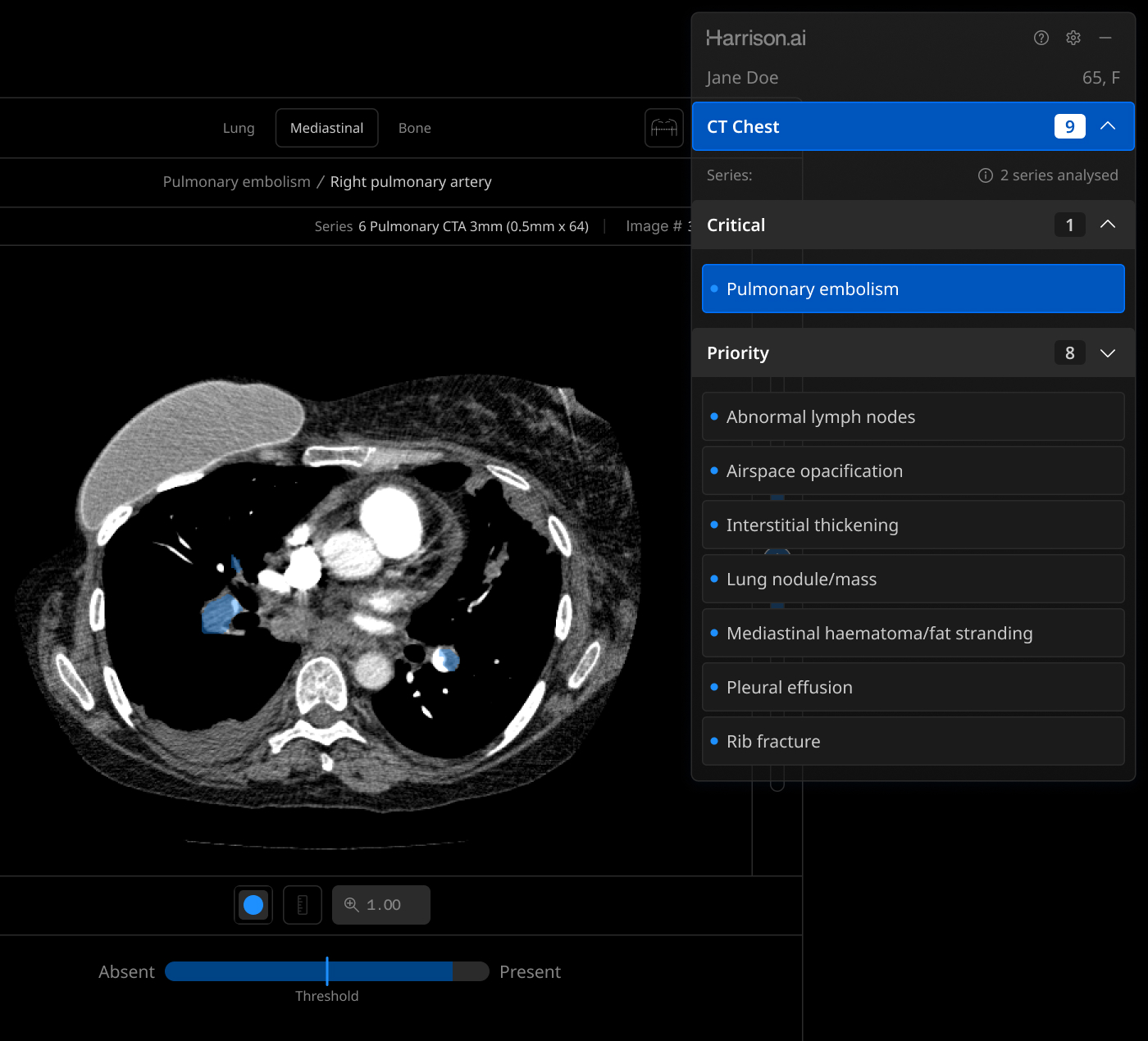The image size is (1148, 1041).
Task: Toggle the Priority findings group chevron
Action: 1108,353
